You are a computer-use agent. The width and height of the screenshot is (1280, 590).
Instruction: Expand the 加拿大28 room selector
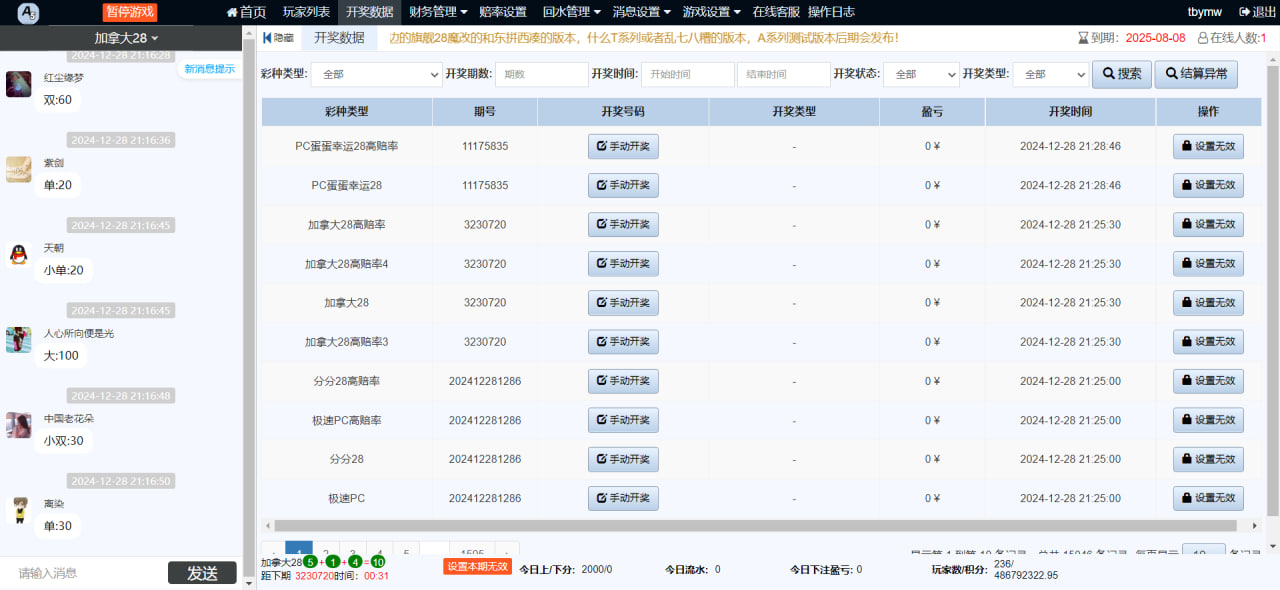pyautogui.click(x=126, y=38)
